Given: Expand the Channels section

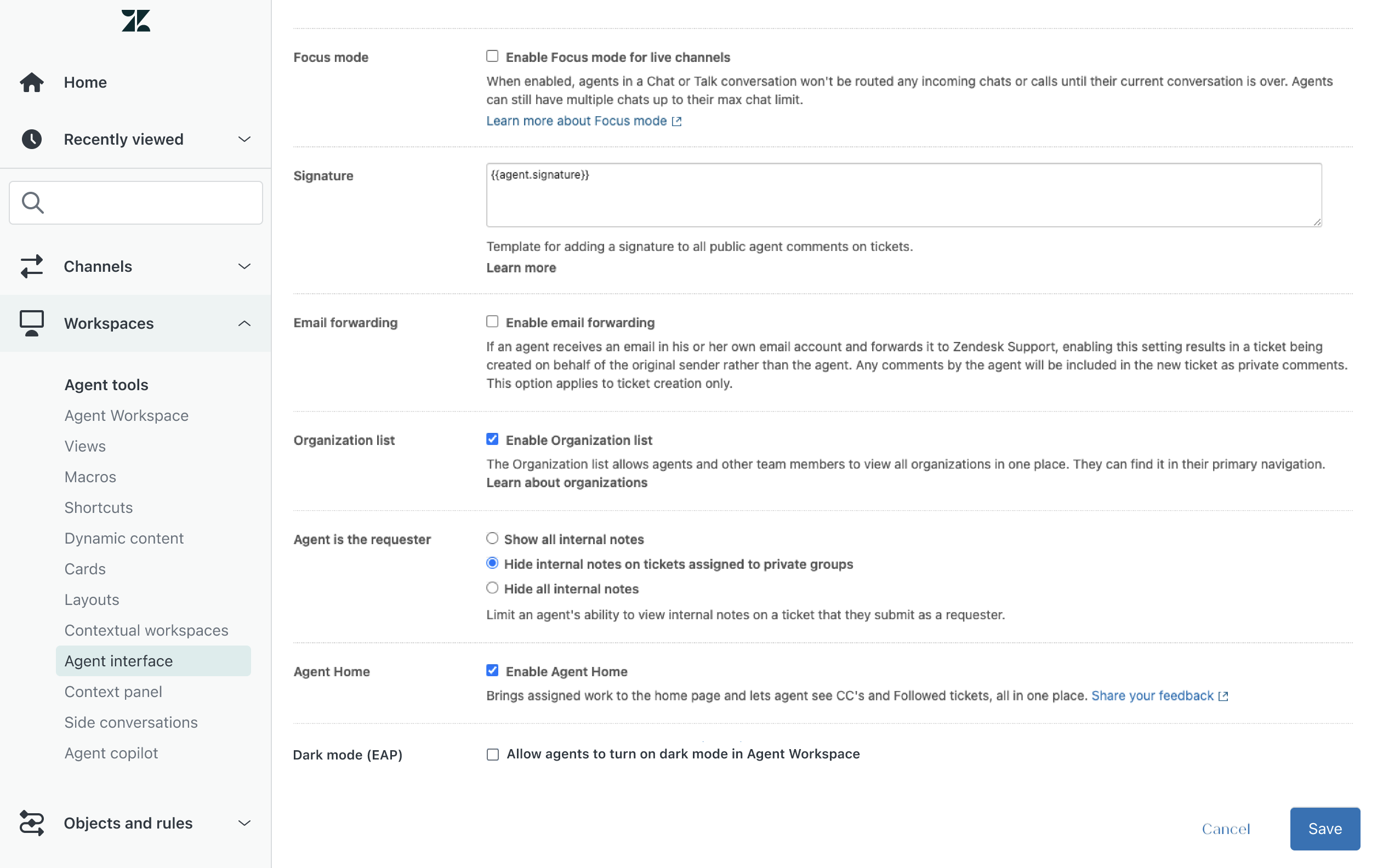Looking at the screenshot, I should (x=244, y=266).
